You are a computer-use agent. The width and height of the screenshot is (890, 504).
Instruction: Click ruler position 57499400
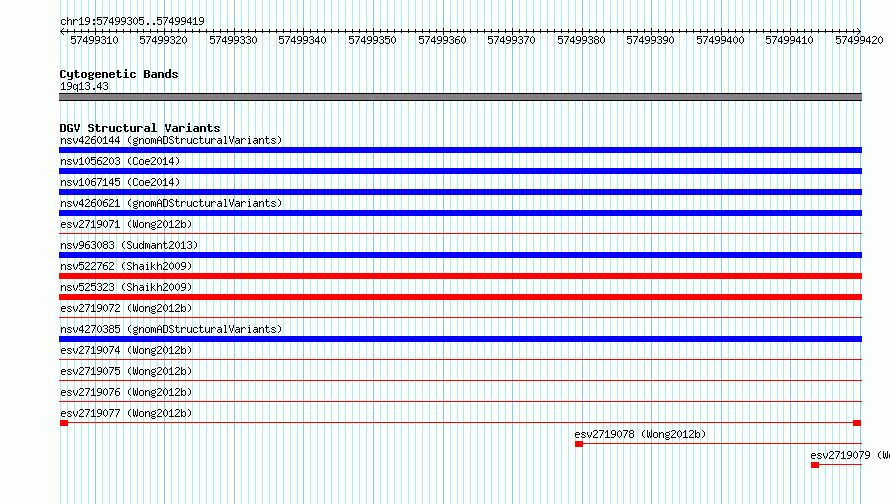coord(720,40)
